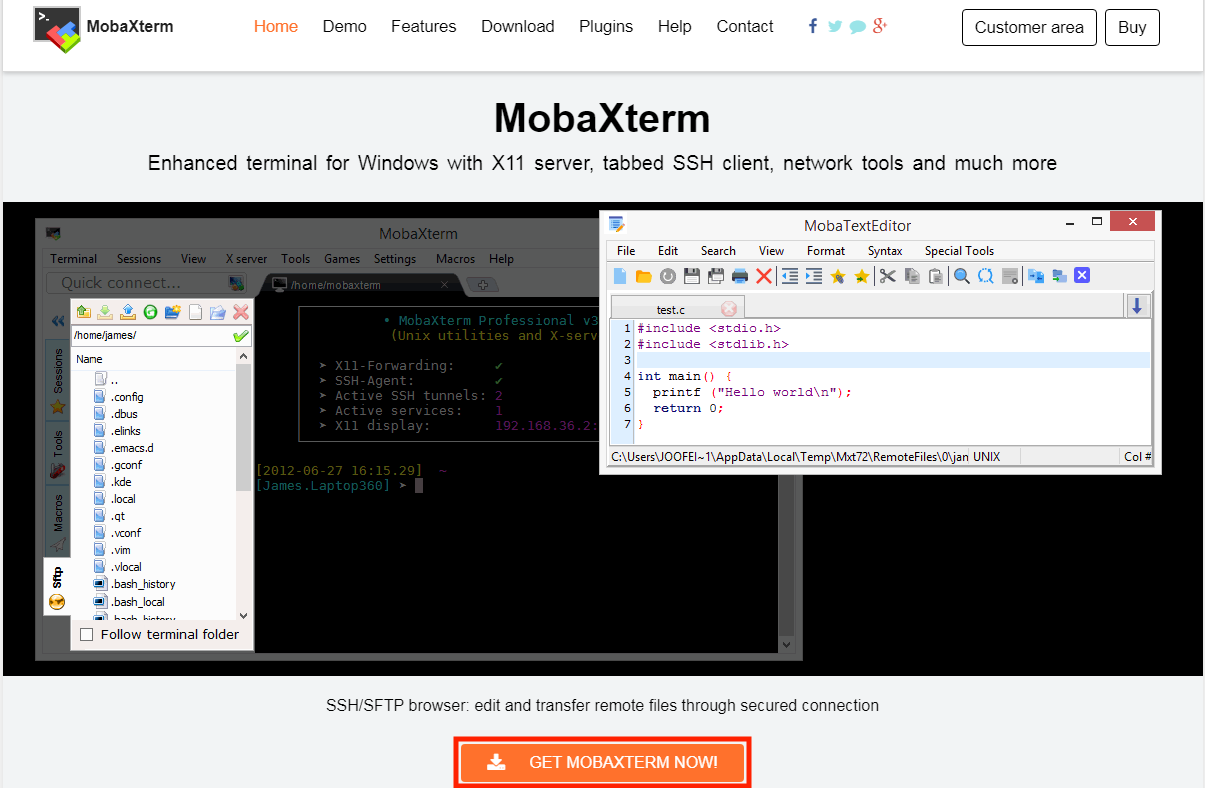The image size is (1205, 788).
Task: Click the Cut scissors icon in MobaTextEditor
Action: tap(887, 276)
